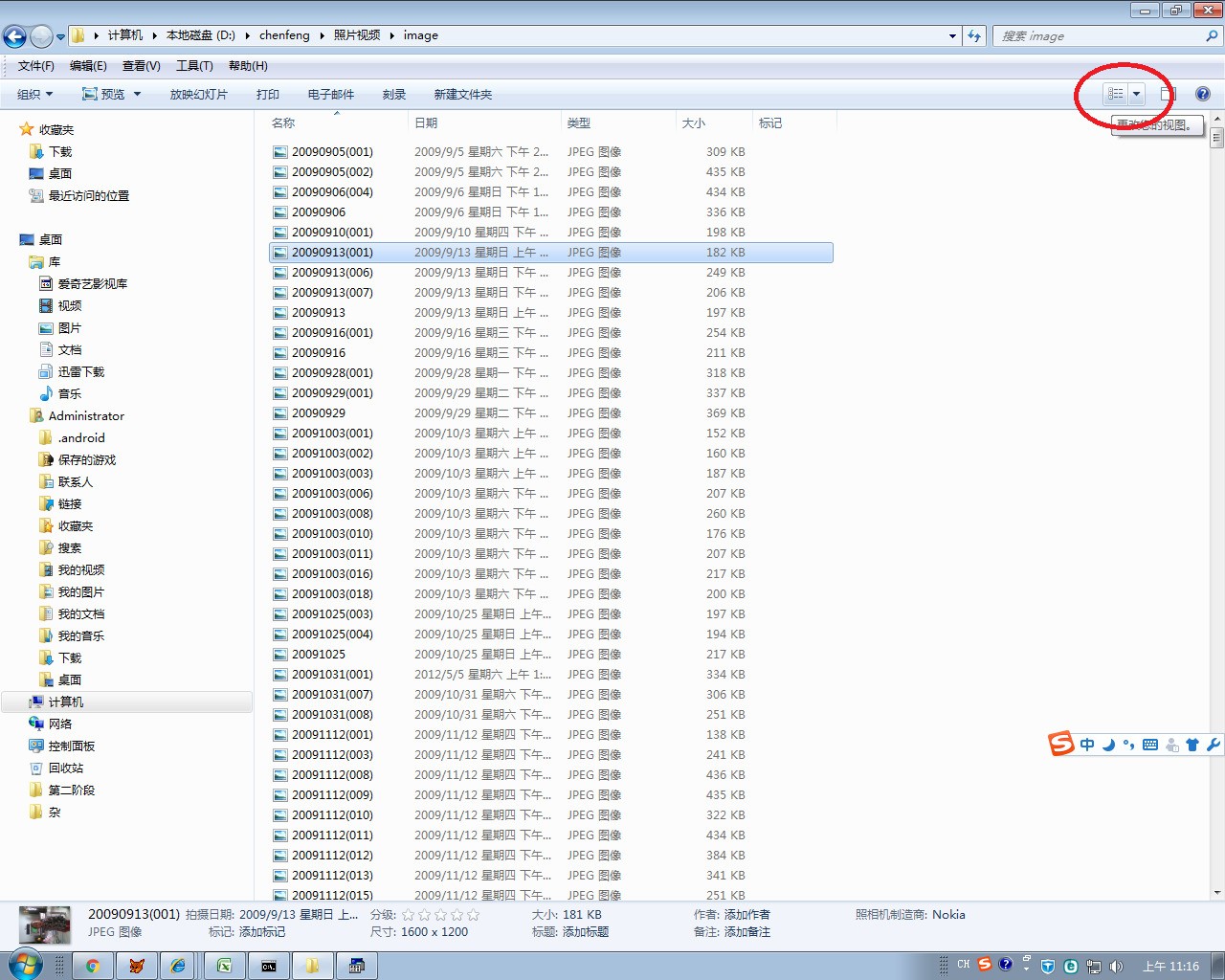Select 控制面板 in the navigation pane
Image resolution: width=1225 pixels, height=980 pixels.
[x=72, y=746]
